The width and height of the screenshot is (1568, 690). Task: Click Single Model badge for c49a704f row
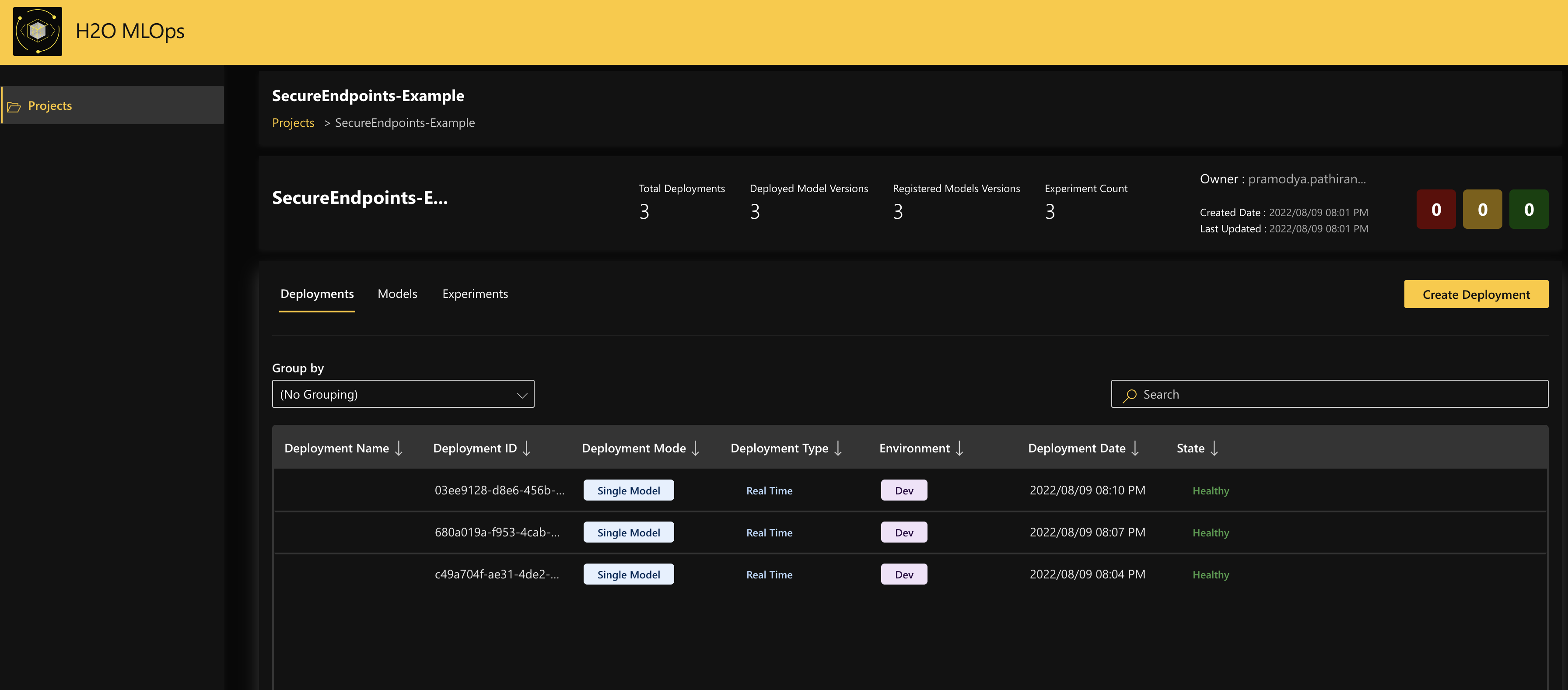point(629,574)
